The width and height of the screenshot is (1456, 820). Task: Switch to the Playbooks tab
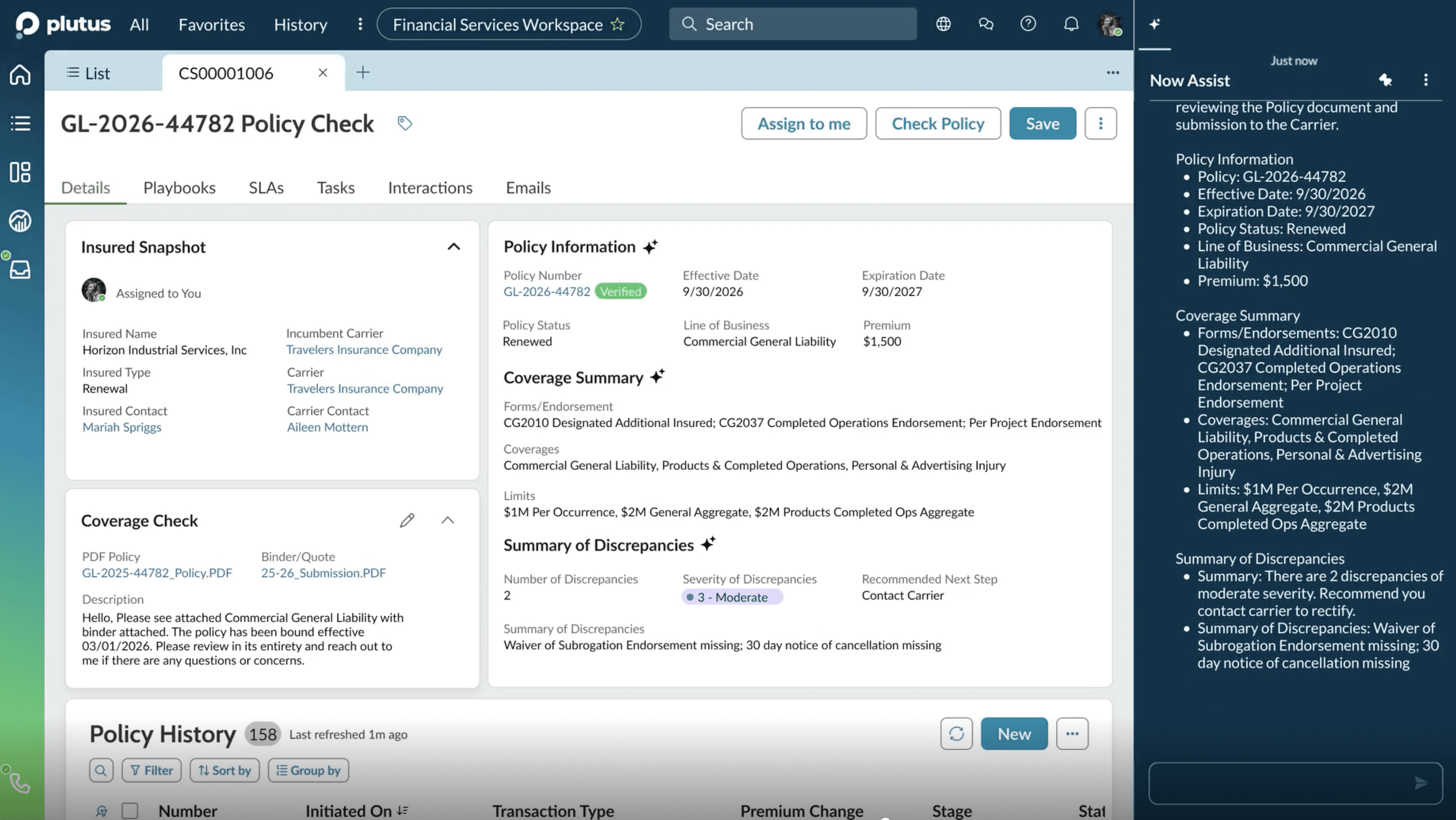click(179, 187)
